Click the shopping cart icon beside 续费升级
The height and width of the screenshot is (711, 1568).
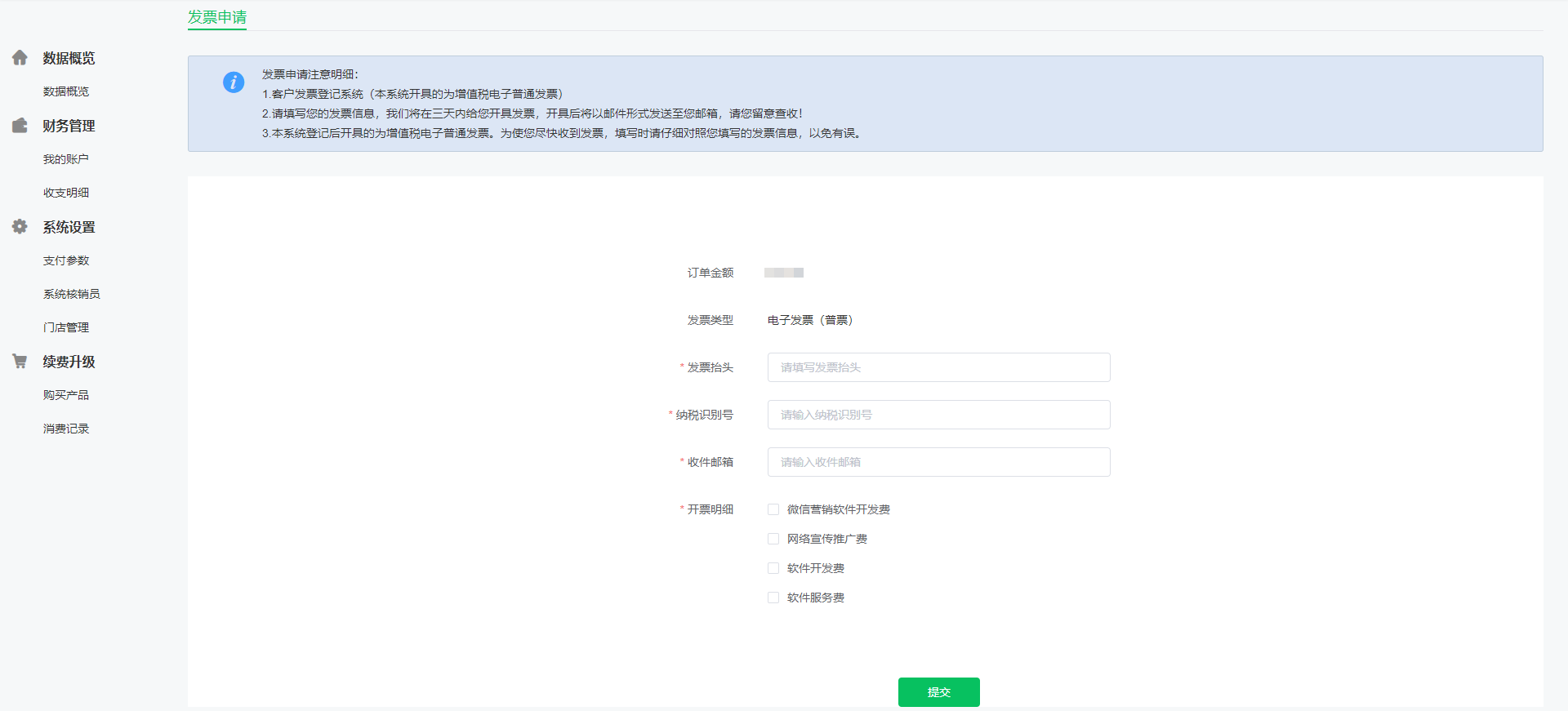click(20, 362)
